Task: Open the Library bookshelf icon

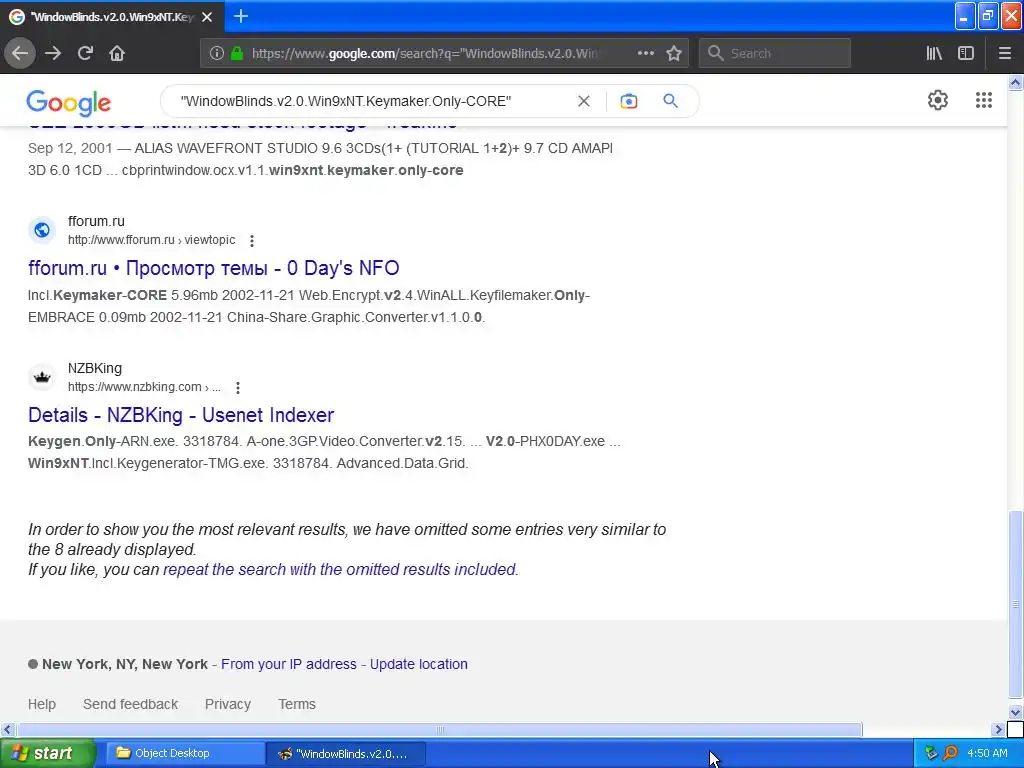Action: click(x=934, y=54)
